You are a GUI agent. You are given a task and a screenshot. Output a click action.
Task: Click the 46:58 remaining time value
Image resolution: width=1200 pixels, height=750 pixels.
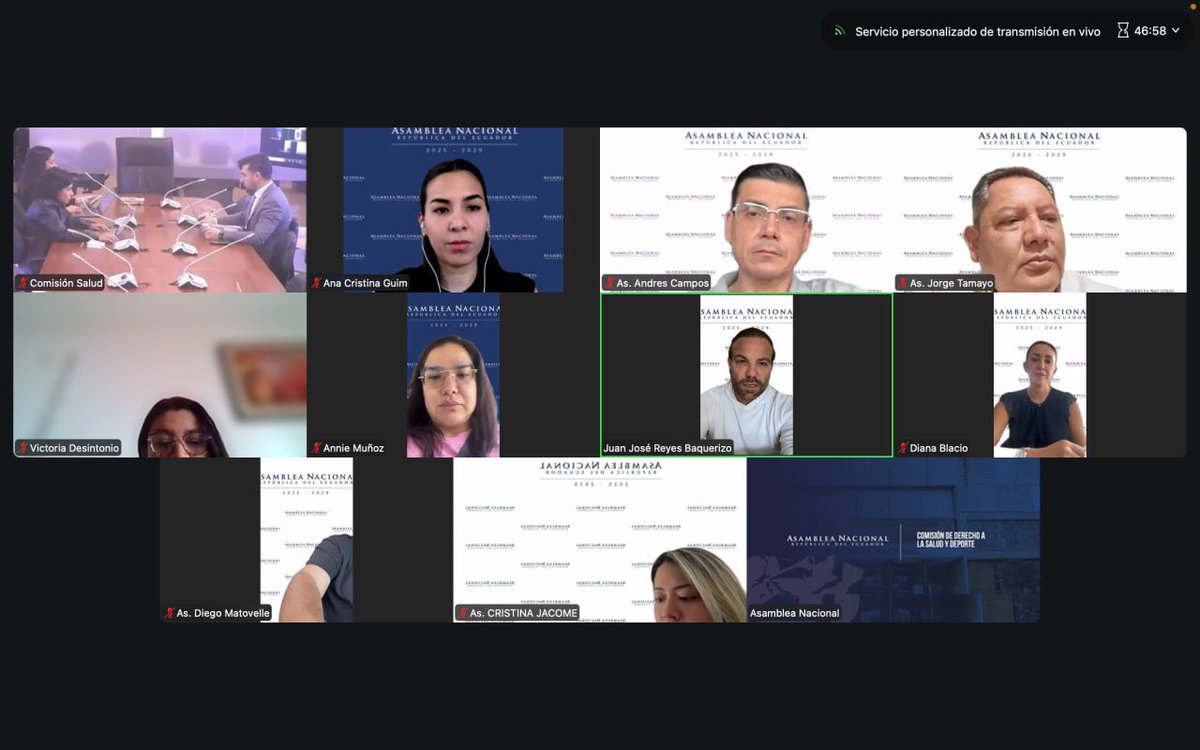pos(1150,31)
